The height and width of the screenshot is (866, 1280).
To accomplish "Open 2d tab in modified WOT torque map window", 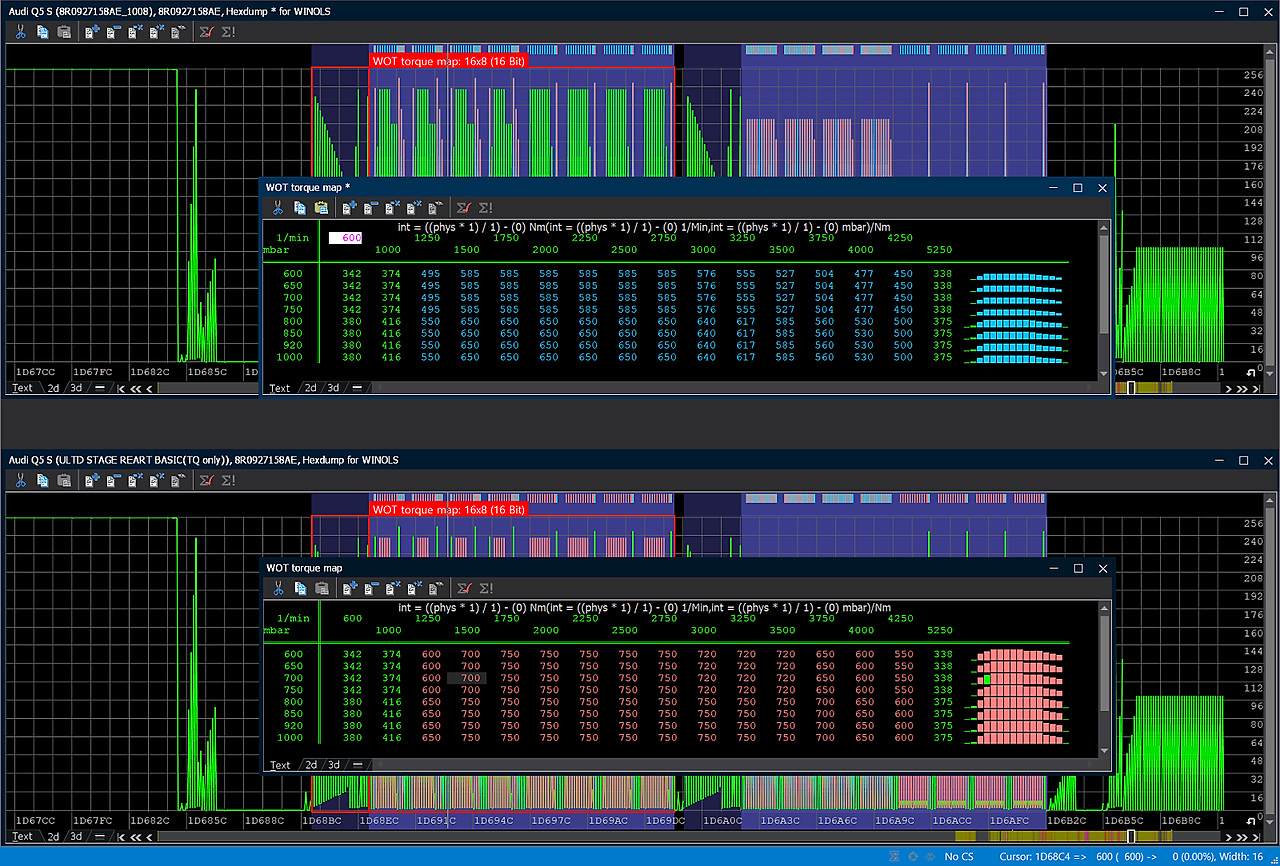I will coord(310,388).
